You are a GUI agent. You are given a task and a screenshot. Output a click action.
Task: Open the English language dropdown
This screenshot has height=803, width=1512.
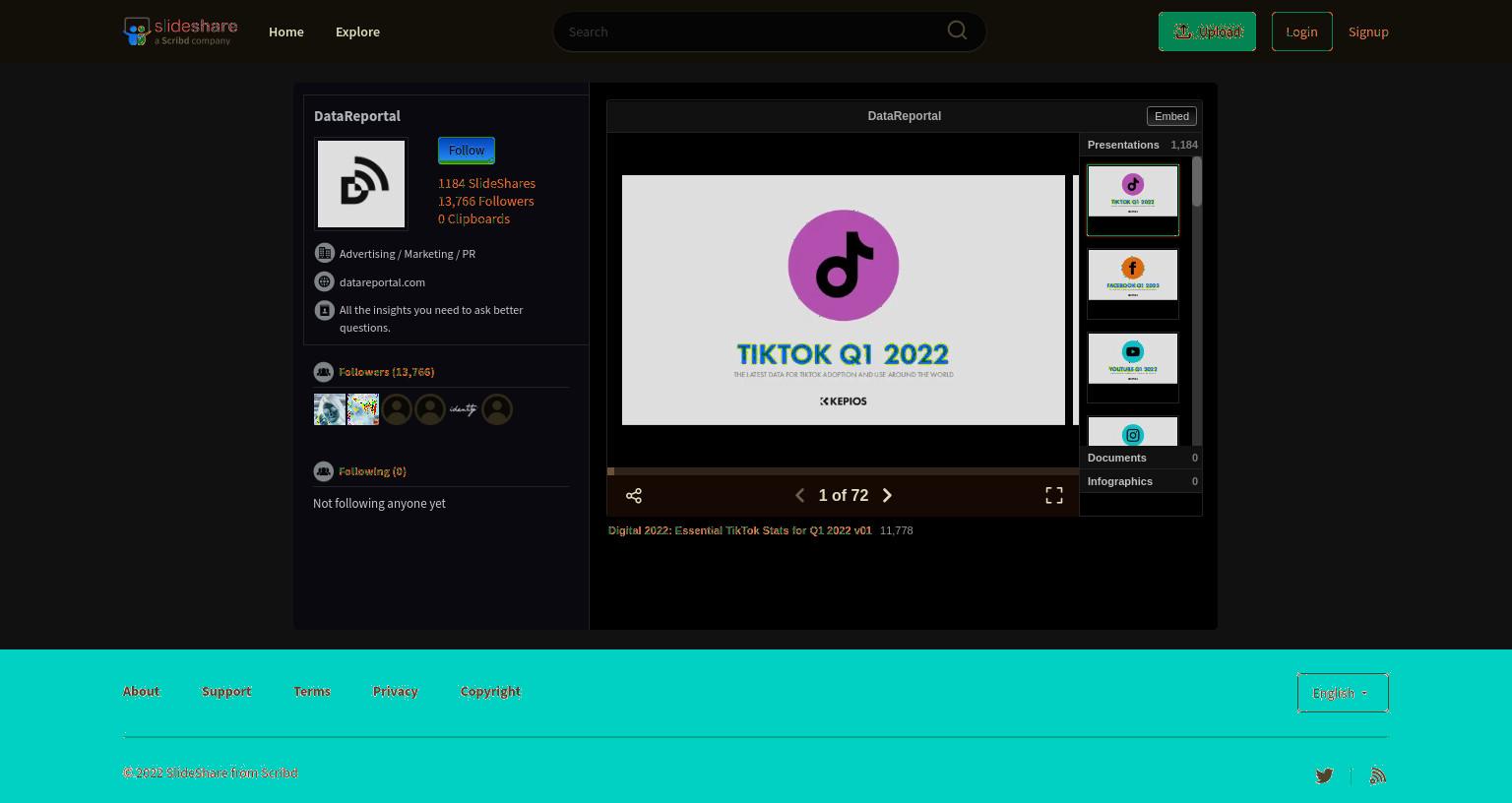[x=1343, y=693]
